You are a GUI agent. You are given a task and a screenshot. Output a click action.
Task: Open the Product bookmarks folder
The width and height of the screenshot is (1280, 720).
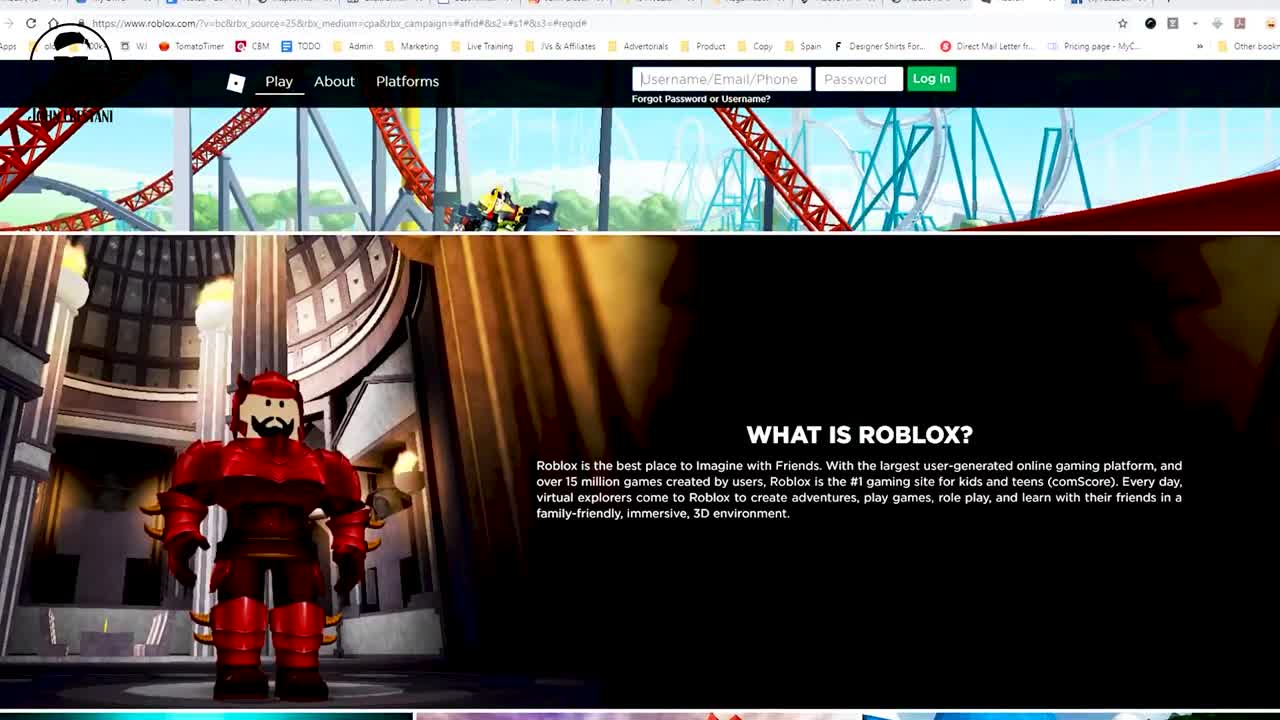(702, 46)
